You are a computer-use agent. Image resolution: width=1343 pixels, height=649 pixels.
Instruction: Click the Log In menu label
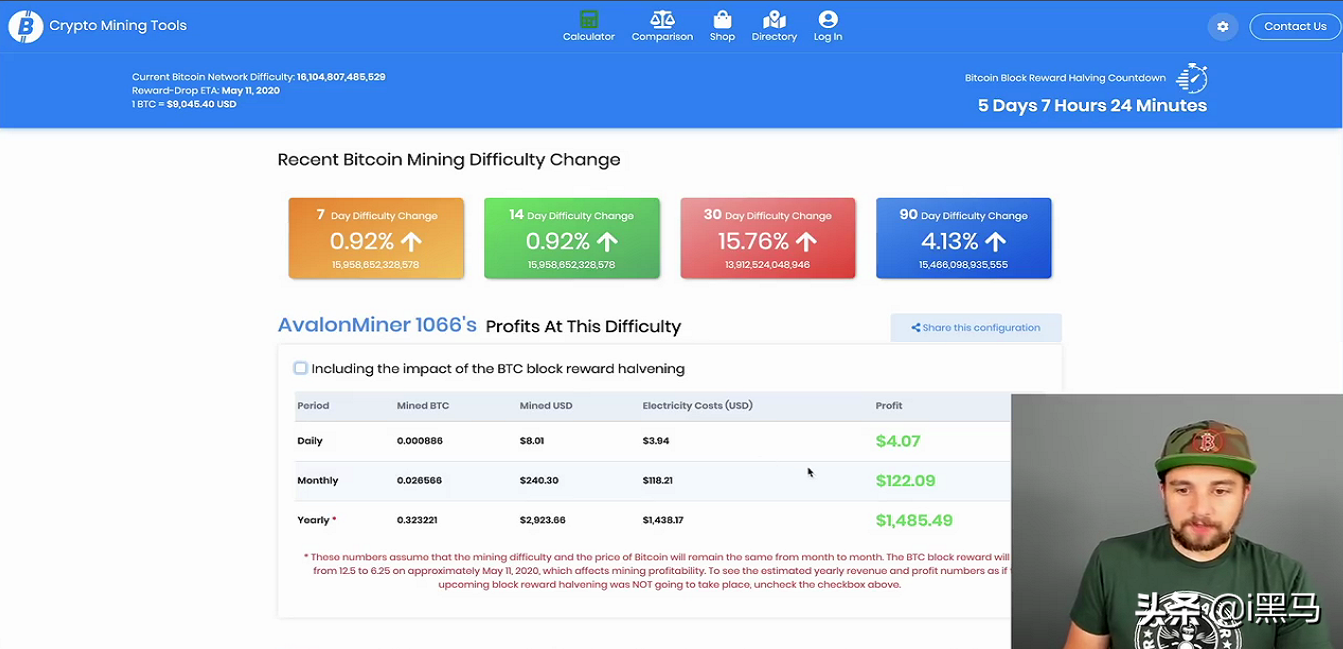coord(828,37)
